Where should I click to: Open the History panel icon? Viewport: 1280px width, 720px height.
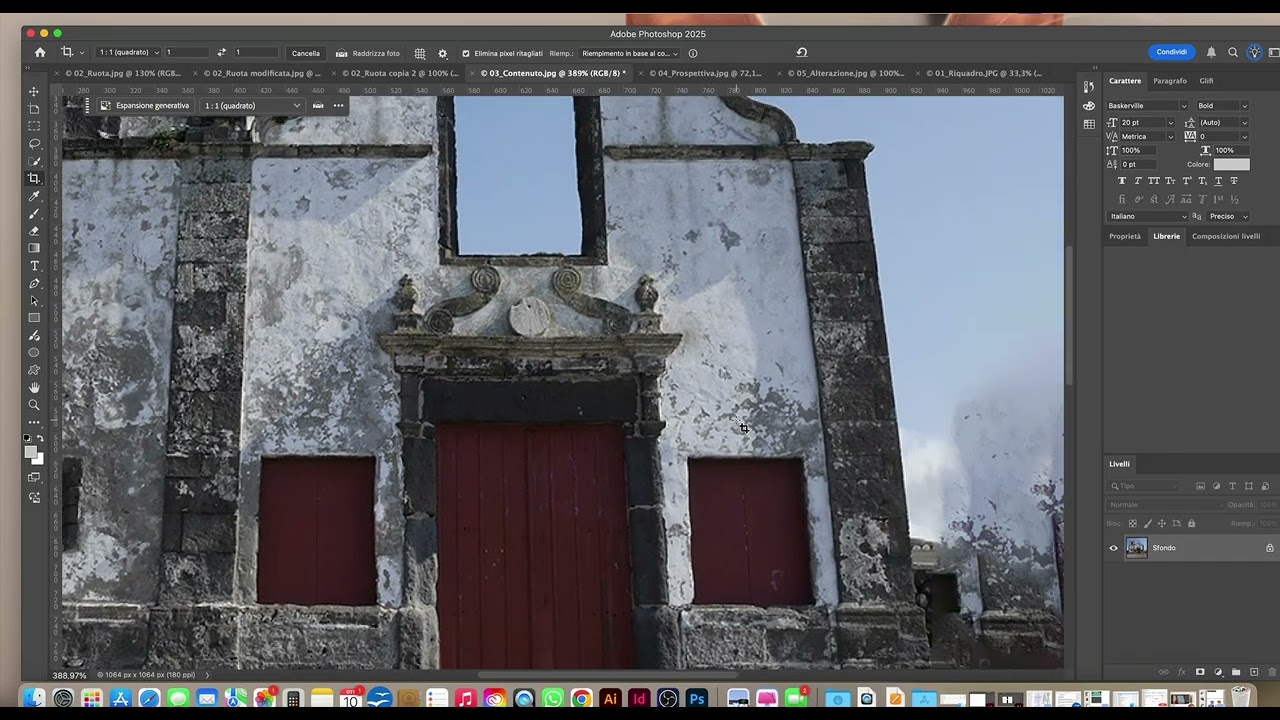(x=1089, y=88)
